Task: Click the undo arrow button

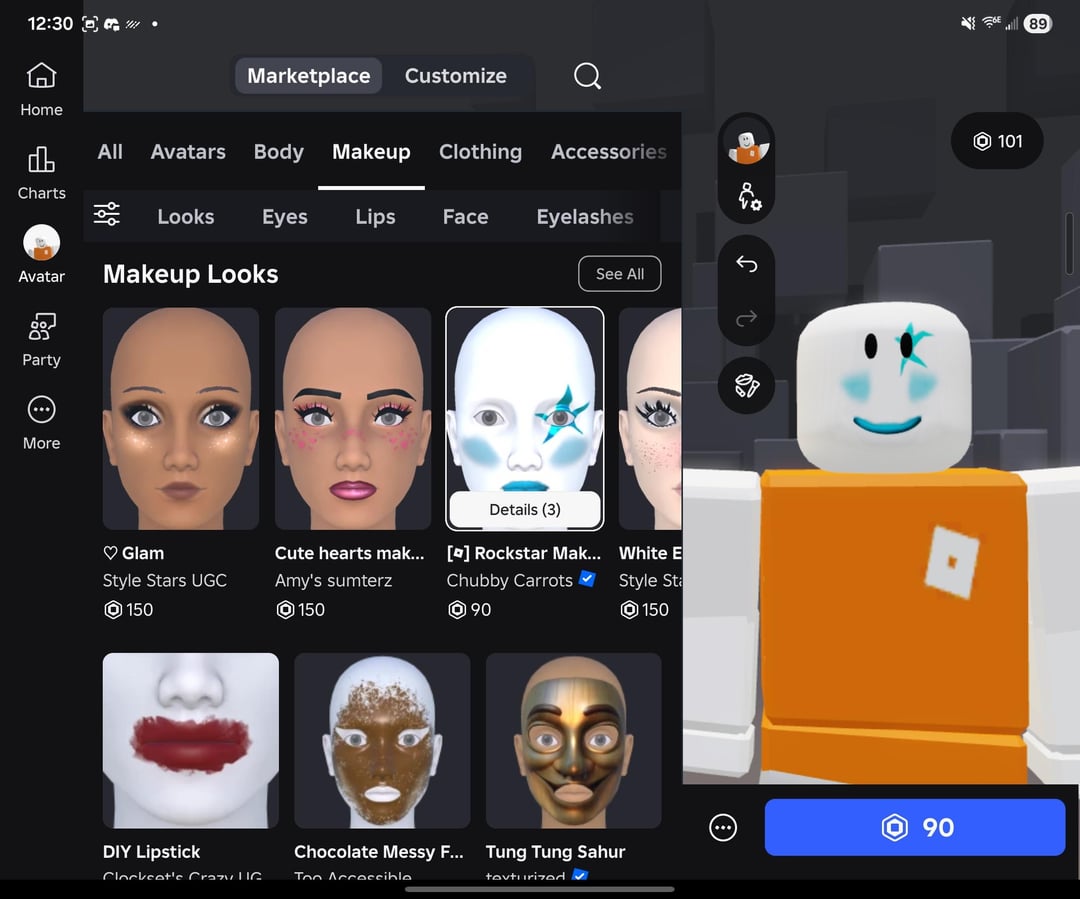Action: (x=746, y=264)
